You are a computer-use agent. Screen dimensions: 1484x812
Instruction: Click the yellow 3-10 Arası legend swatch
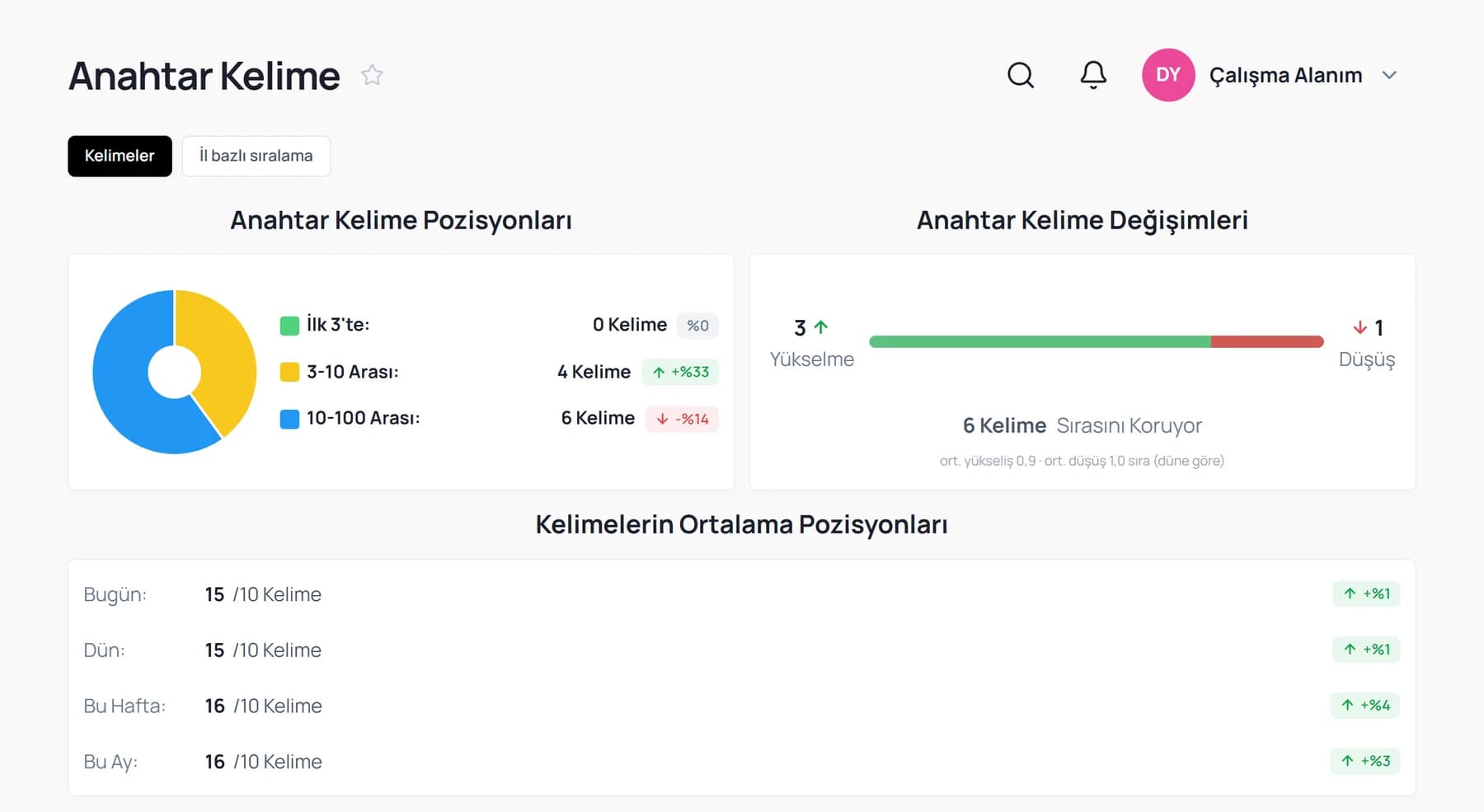point(289,372)
